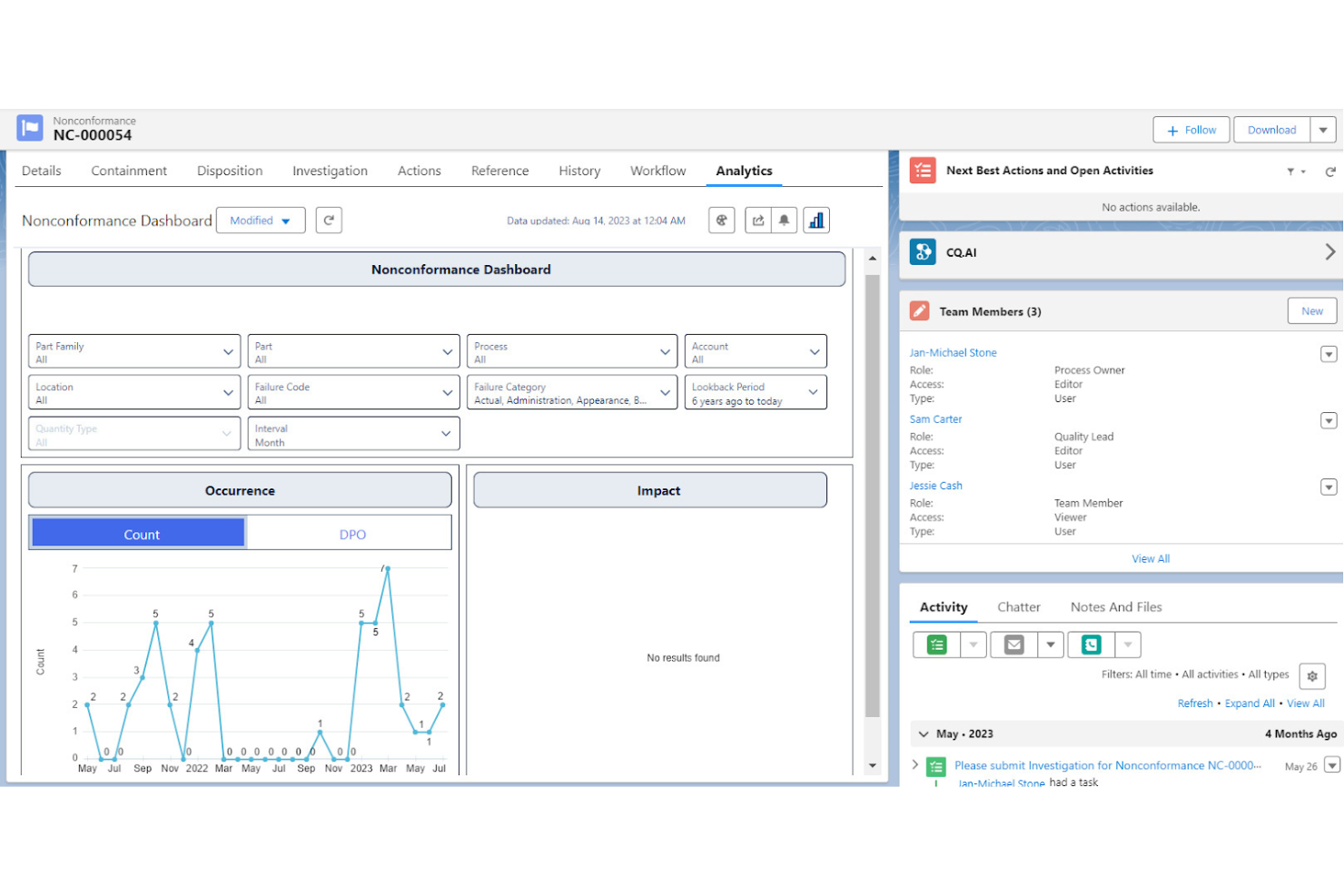Create a new task from the Activity panel
The height and width of the screenshot is (896, 1344).
pyautogui.click(x=935, y=645)
